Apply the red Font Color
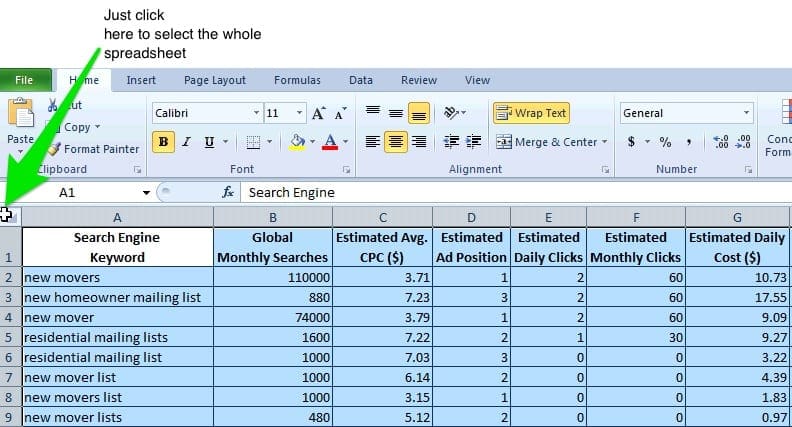Viewport: 792px width, 427px height. pos(330,142)
